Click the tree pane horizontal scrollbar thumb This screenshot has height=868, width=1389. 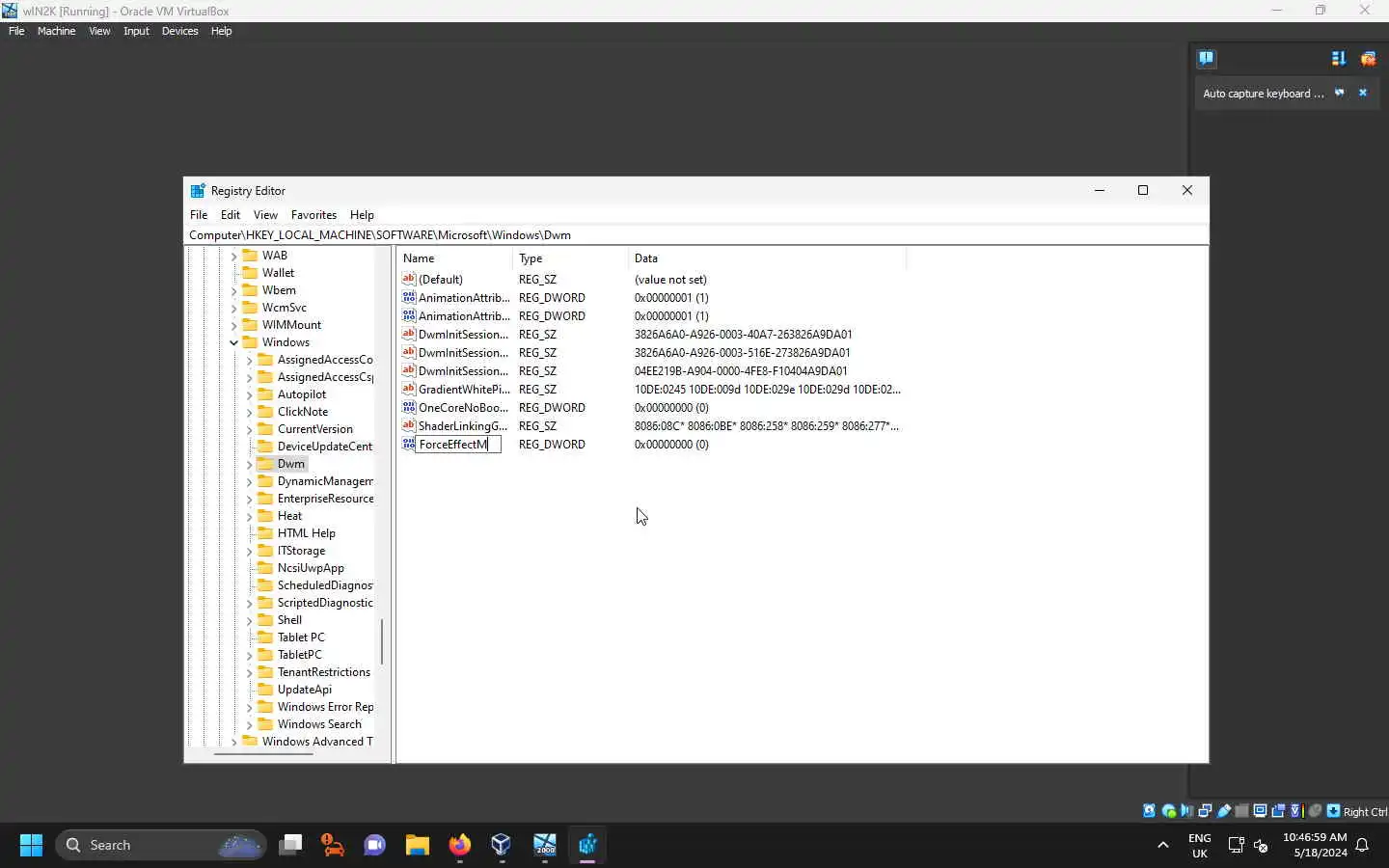coord(263,753)
